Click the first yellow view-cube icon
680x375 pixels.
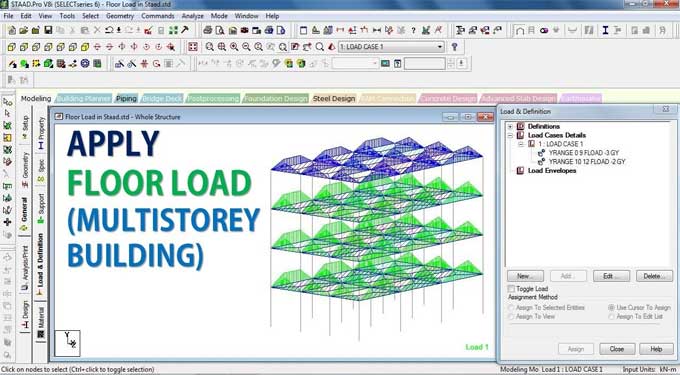coord(12,47)
